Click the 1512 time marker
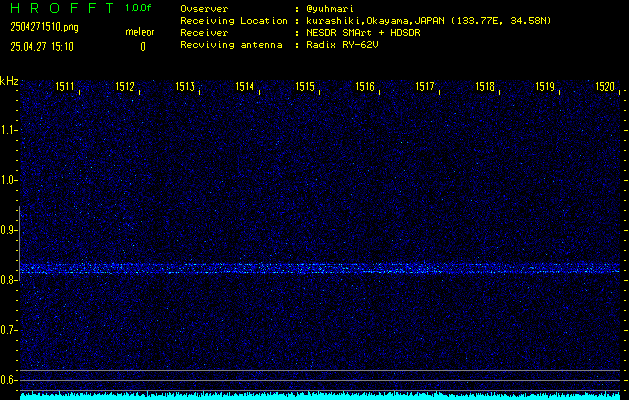The image size is (629, 400). tap(125, 87)
